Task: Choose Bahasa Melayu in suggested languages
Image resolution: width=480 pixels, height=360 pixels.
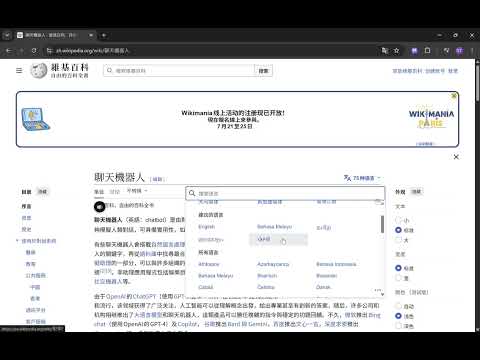Action: coord(274,227)
